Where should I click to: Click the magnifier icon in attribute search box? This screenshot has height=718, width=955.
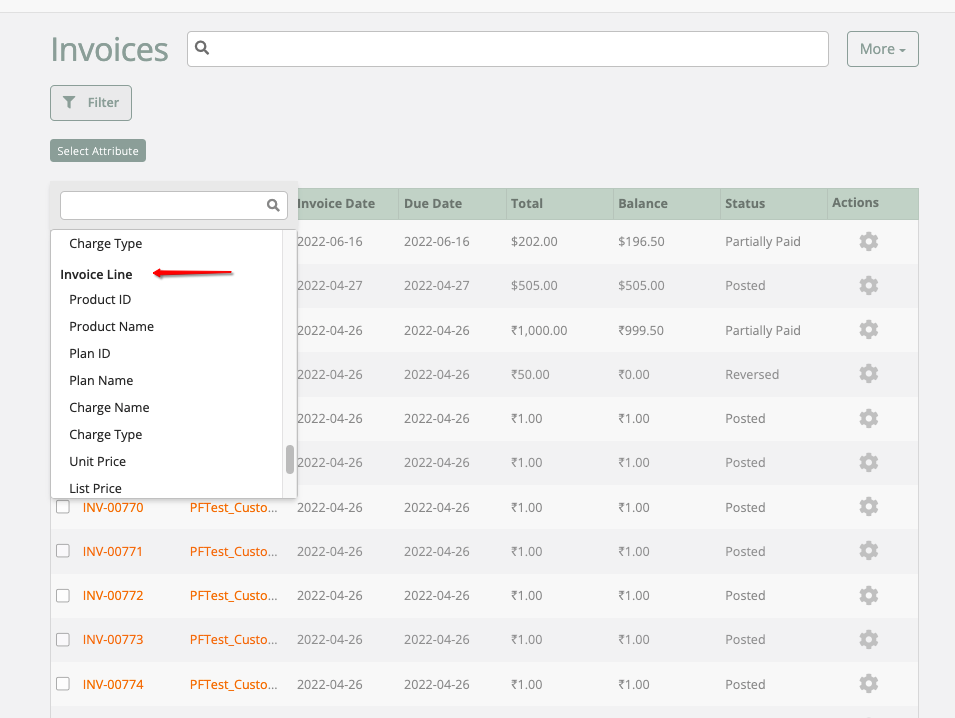(x=273, y=205)
